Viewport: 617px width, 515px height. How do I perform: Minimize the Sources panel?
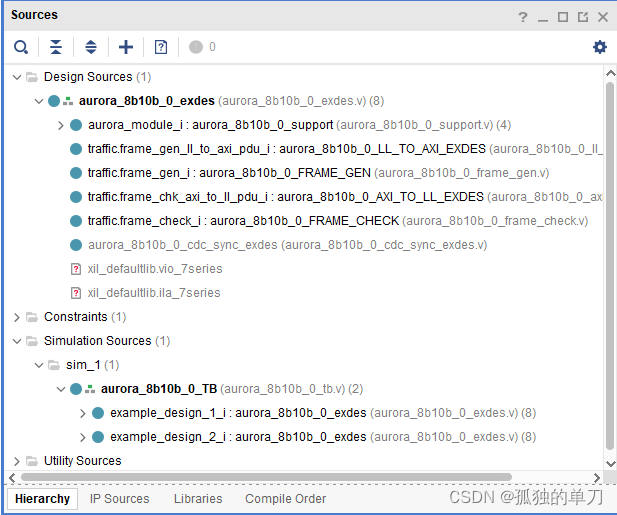tap(543, 20)
